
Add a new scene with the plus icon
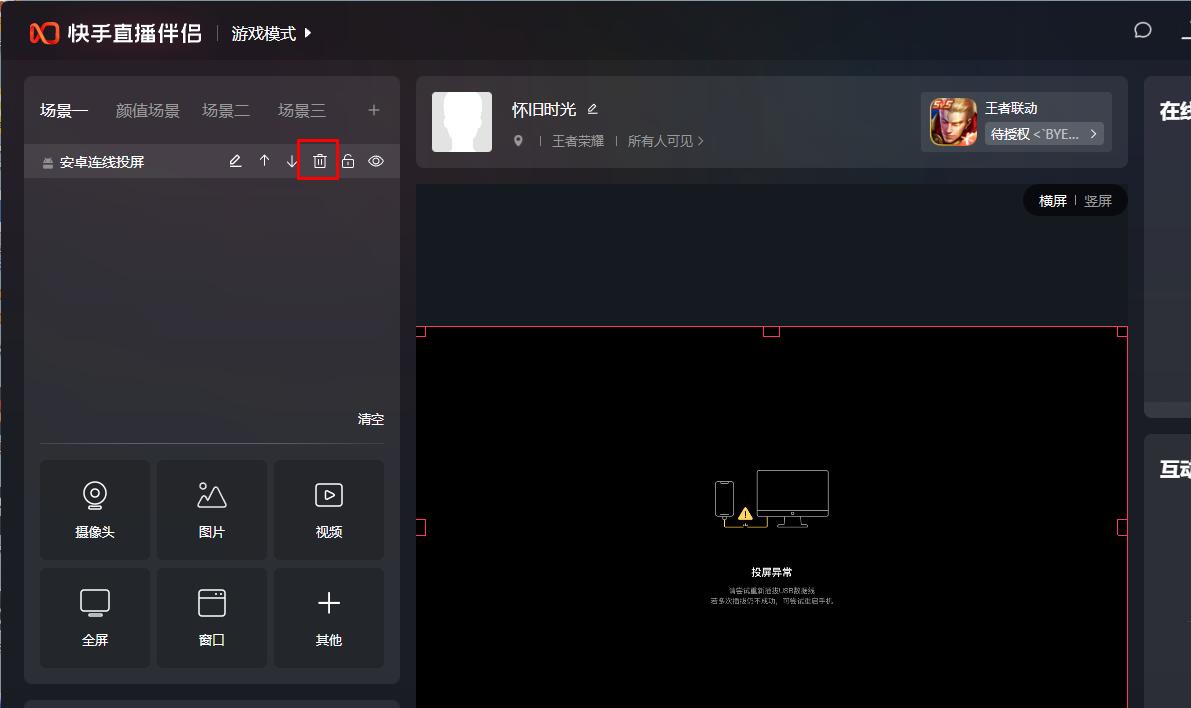point(374,111)
